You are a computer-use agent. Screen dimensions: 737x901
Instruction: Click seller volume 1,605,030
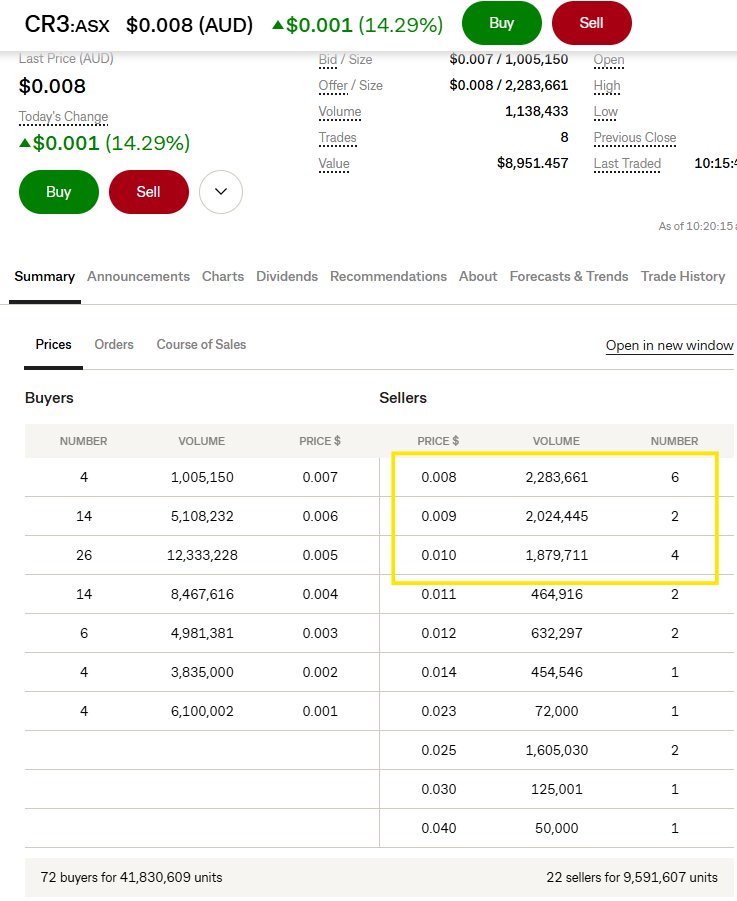[x=557, y=750]
